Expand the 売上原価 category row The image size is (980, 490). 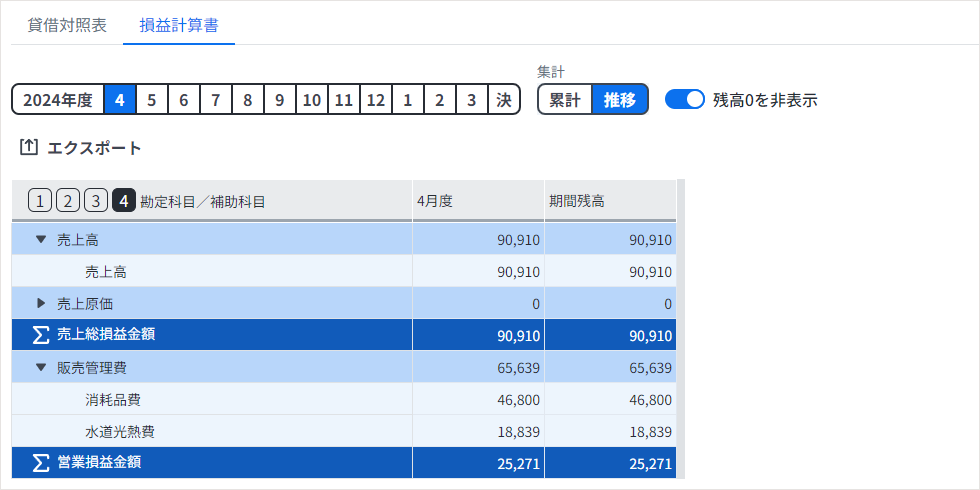(41, 303)
